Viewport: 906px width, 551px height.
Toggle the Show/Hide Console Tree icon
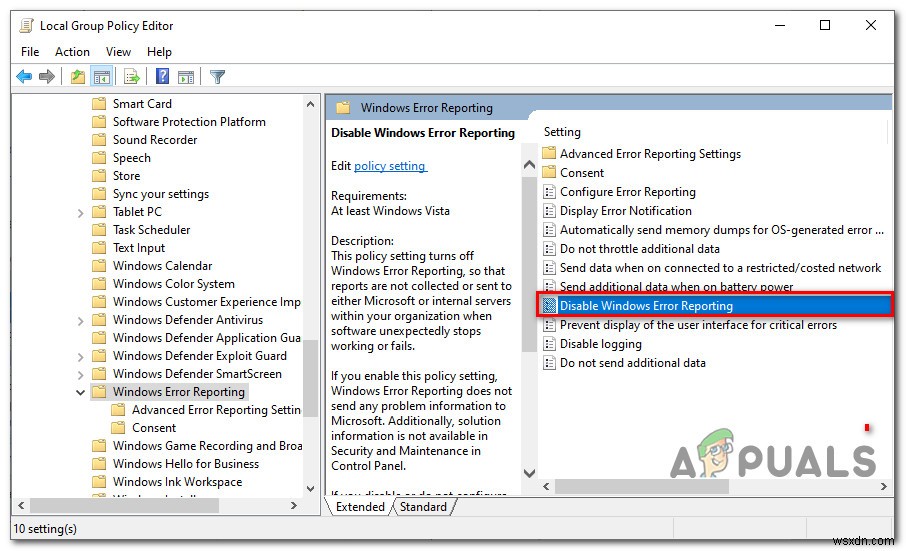click(x=102, y=76)
